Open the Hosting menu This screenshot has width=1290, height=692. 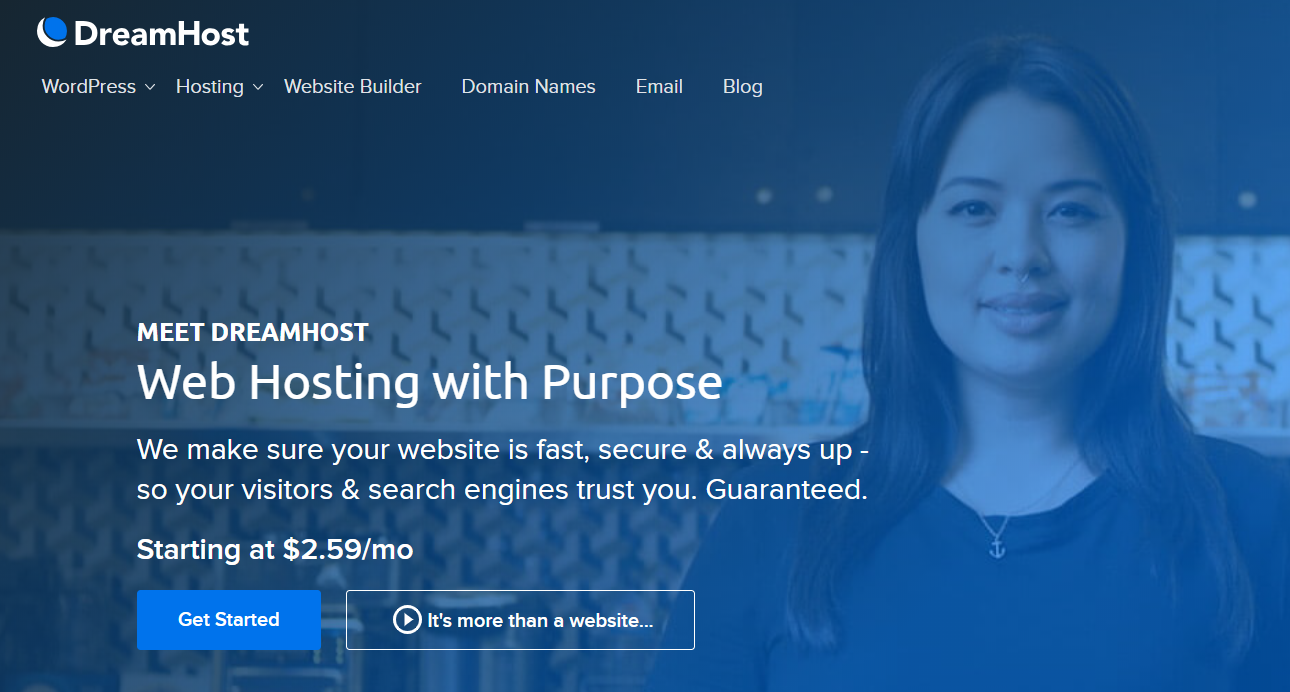(210, 87)
